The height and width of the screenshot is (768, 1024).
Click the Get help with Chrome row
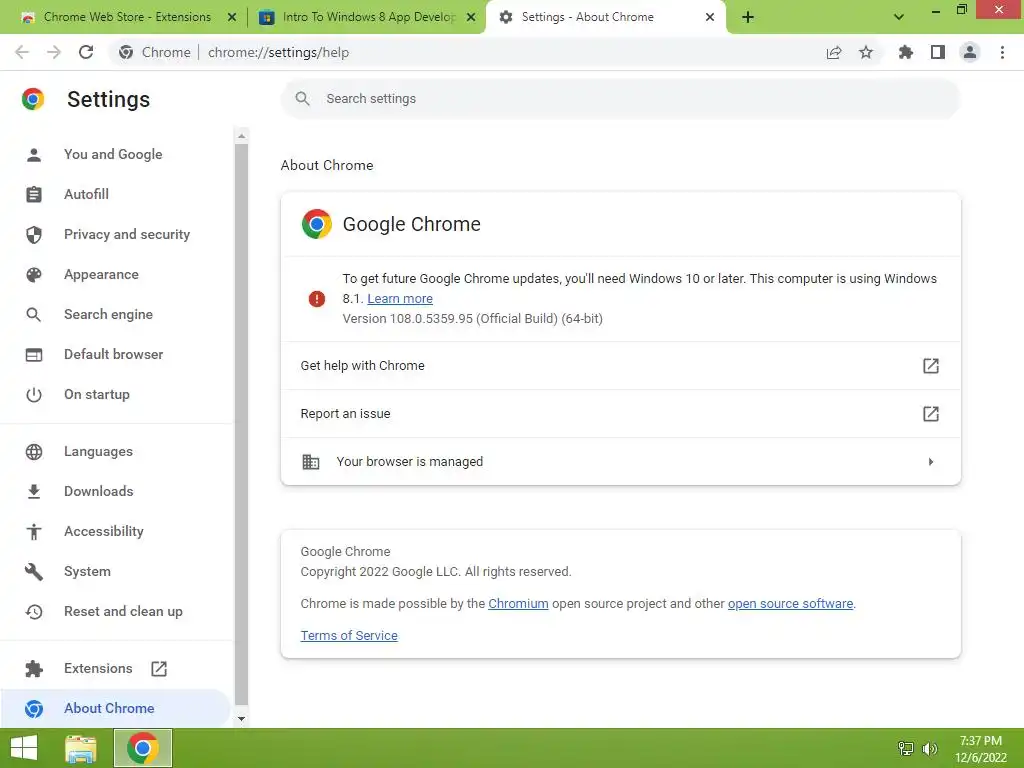620,366
